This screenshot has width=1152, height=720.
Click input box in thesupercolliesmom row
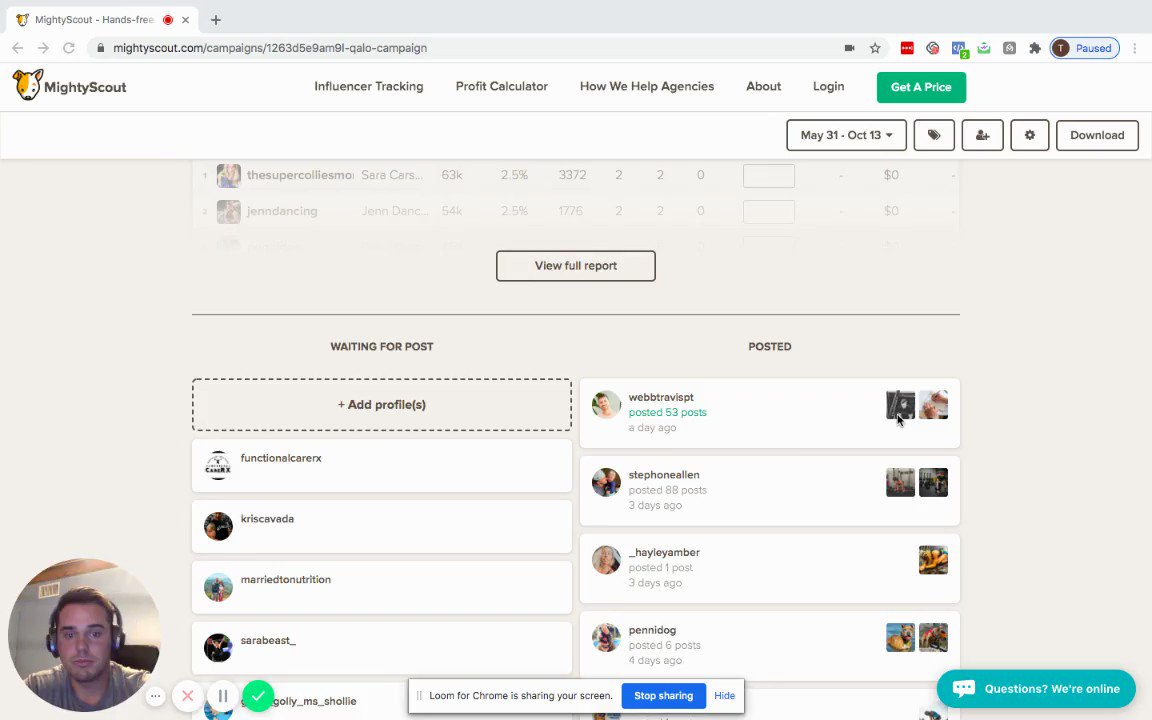(x=768, y=176)
